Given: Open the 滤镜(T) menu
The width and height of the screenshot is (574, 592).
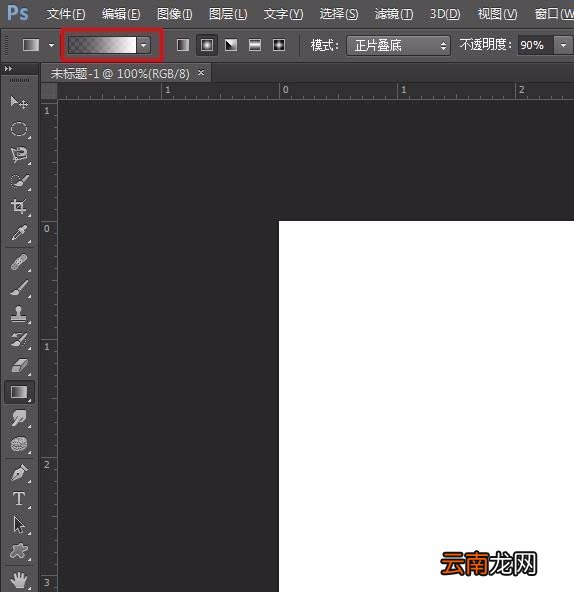Looking at the screenshot, I should (x=393, y=14).
